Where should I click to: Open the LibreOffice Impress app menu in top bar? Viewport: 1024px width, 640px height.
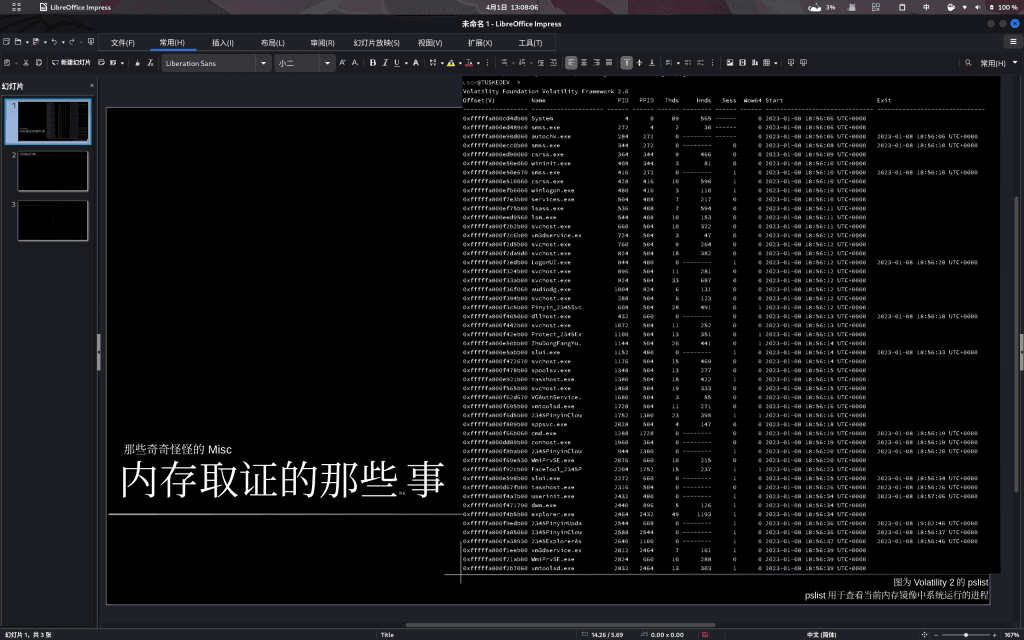75,7
